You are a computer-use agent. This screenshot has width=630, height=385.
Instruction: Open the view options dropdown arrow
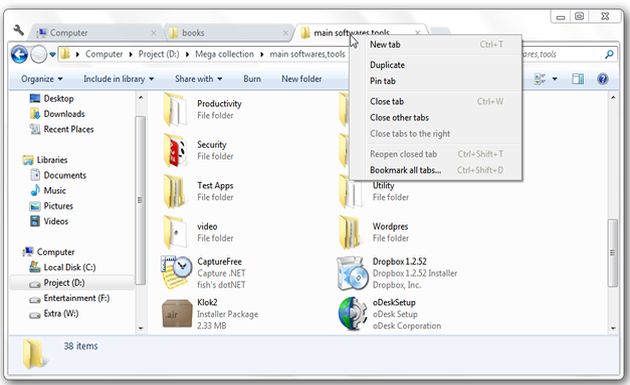coord(554,79)
